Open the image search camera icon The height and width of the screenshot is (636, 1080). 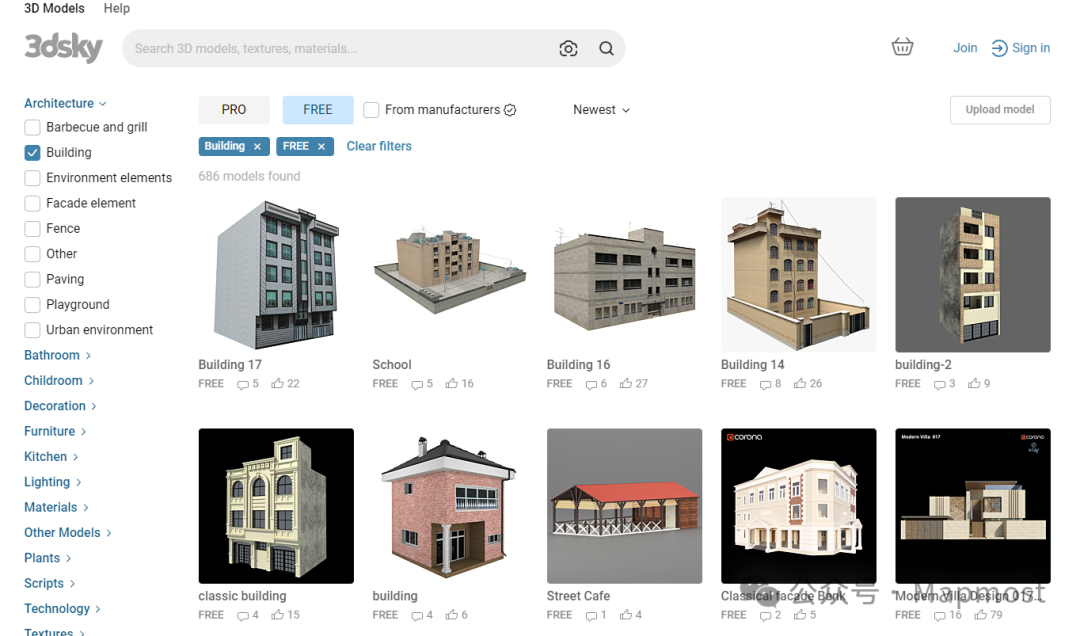click(x=568, y=48)
